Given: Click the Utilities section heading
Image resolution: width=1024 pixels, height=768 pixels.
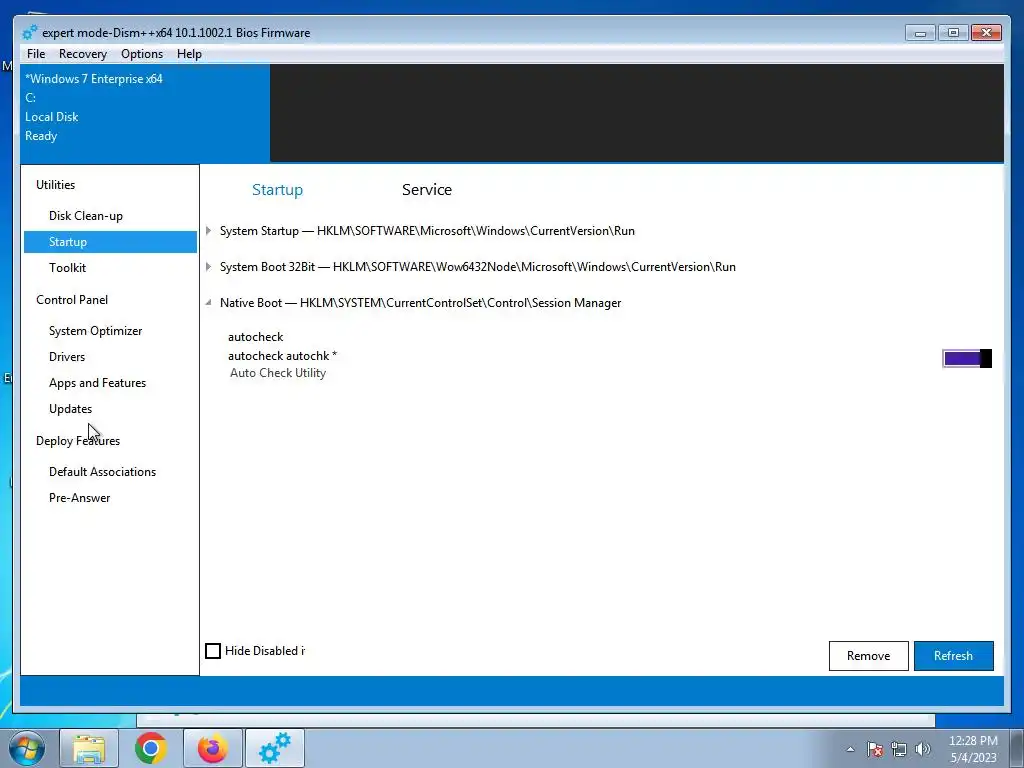Looking at the screenshot, I should pyautogui.click(x=56, y=185).
